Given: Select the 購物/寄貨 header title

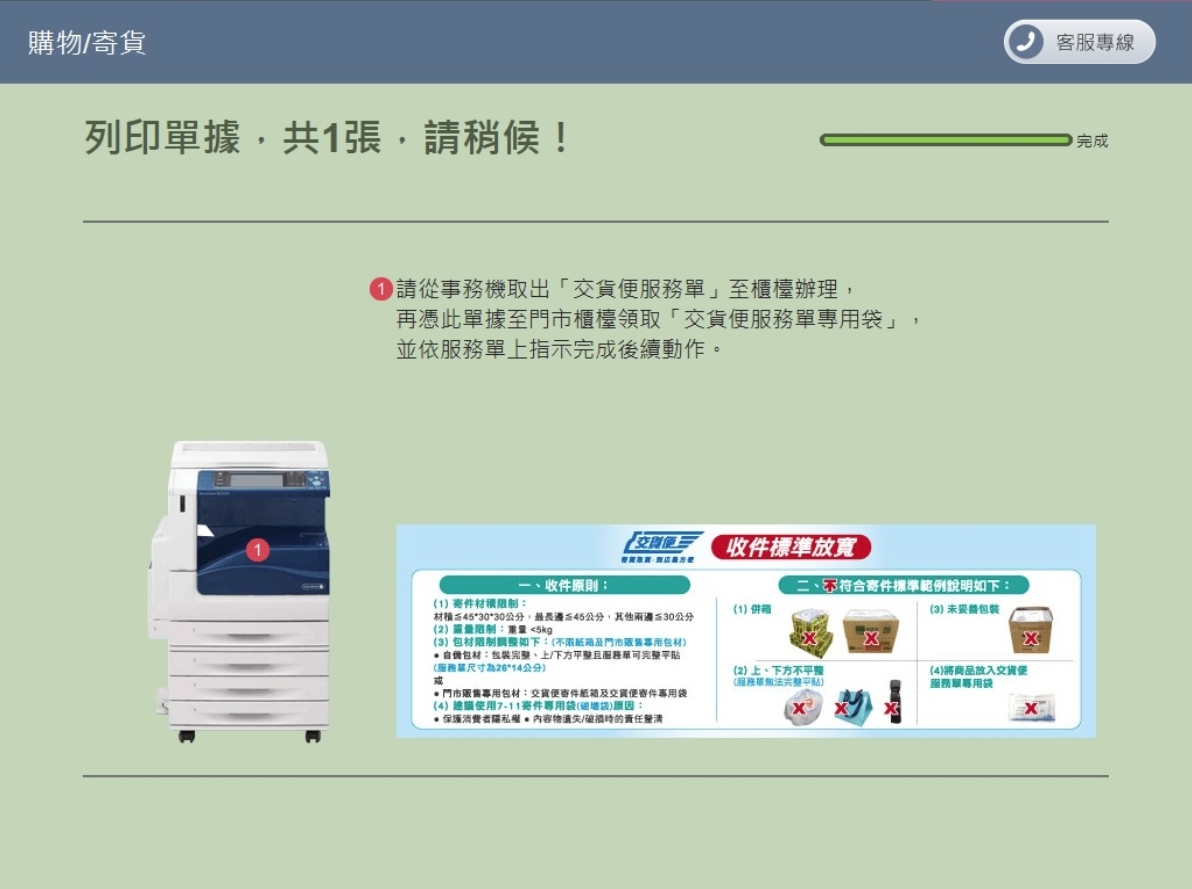Looking at the screenshot, I should (x=87, y=43).
